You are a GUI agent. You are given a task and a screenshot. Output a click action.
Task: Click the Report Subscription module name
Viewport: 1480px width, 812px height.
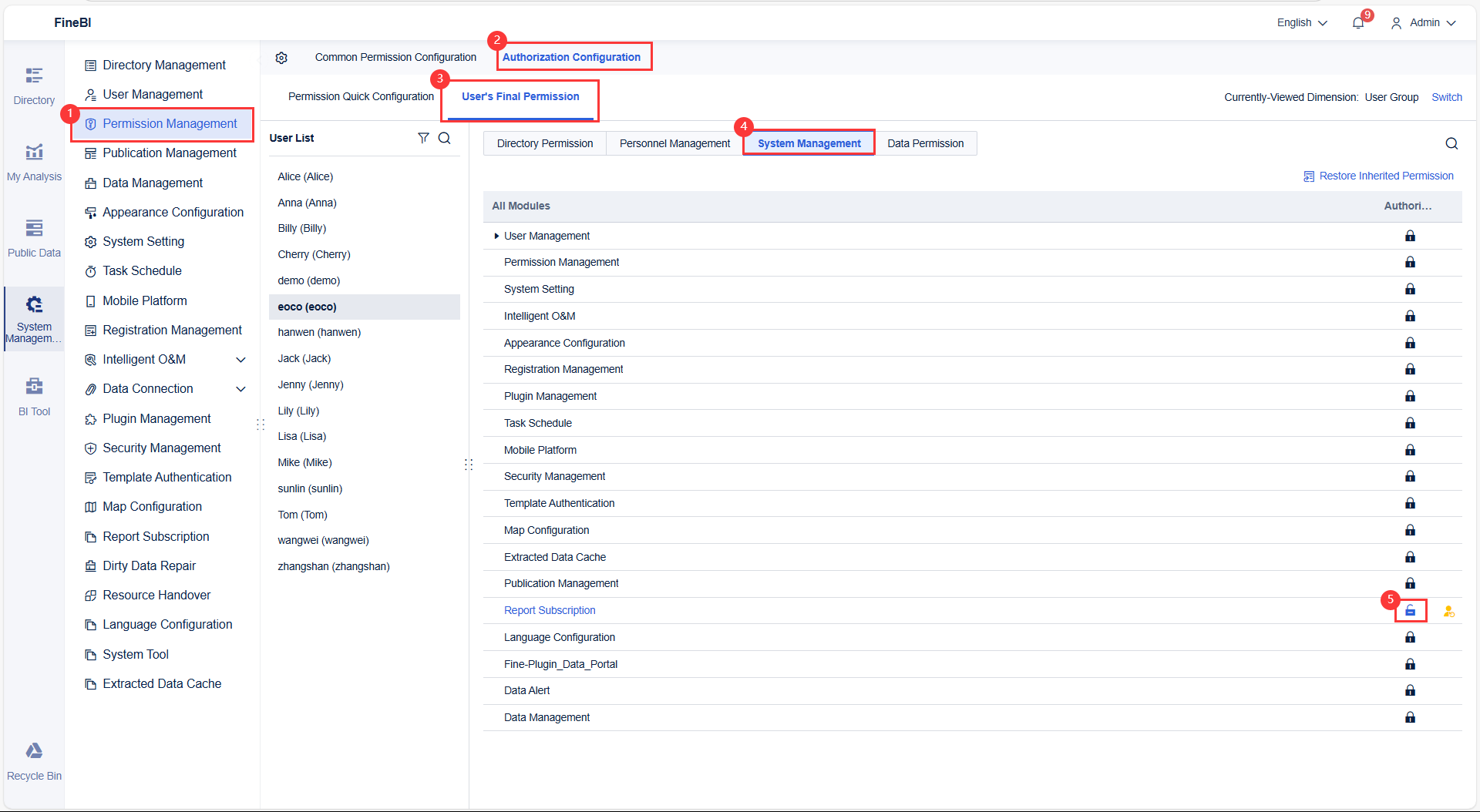click(550, 611)
